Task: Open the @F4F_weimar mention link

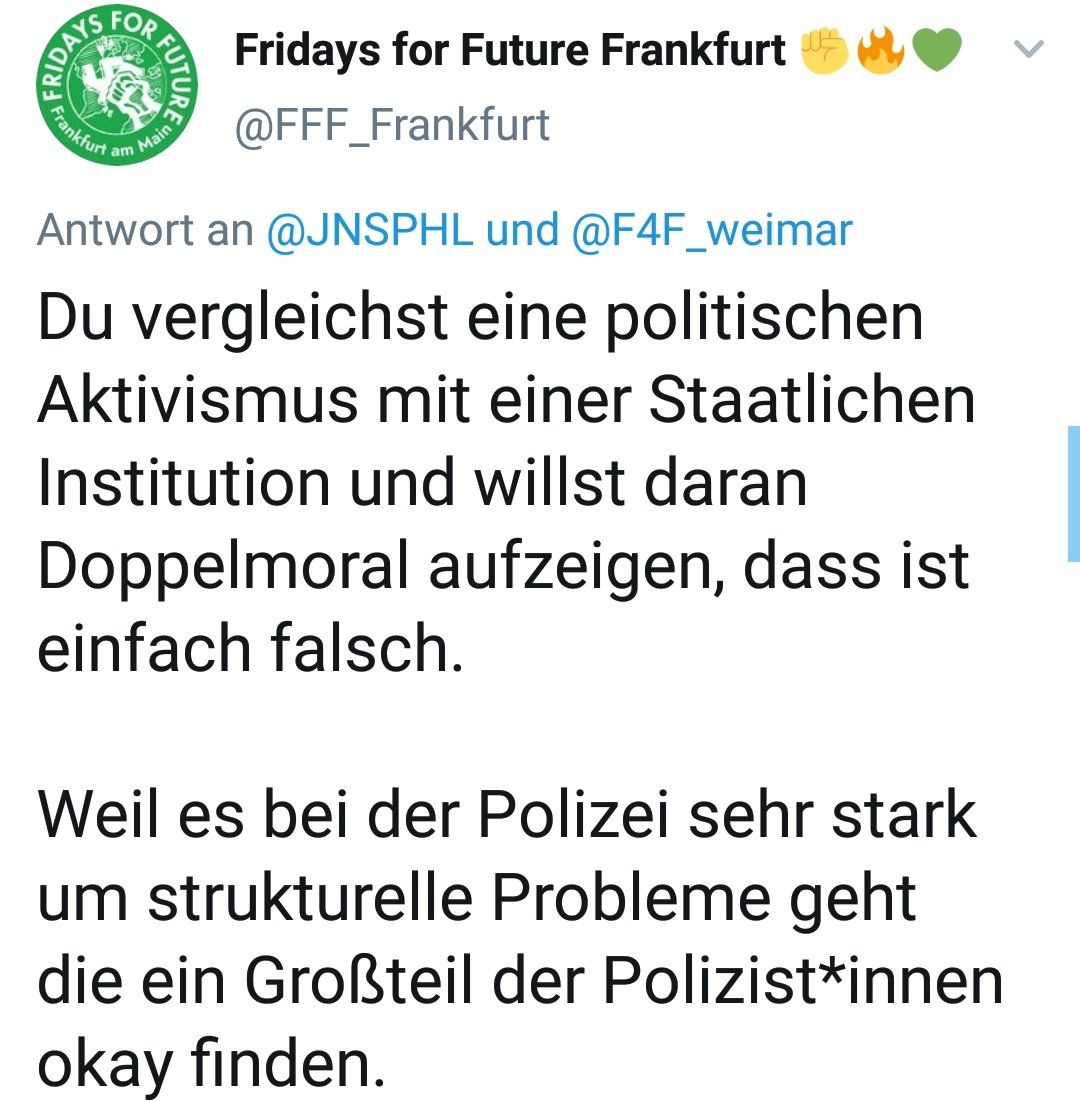Action: (711, 231)
